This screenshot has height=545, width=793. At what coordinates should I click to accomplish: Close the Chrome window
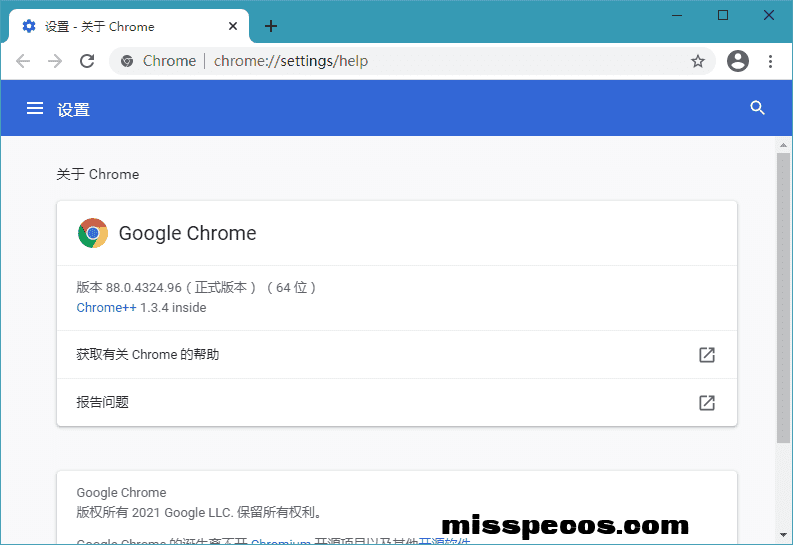769,16
